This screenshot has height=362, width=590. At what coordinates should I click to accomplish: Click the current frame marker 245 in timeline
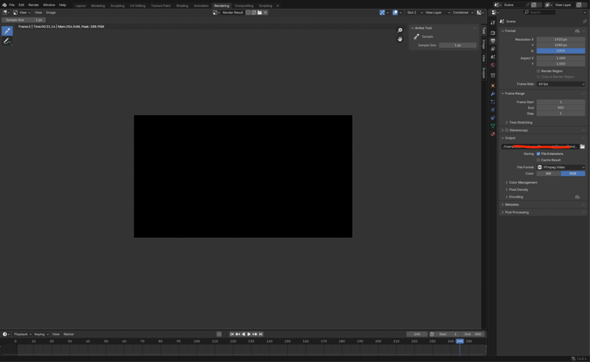click(460, 341)
